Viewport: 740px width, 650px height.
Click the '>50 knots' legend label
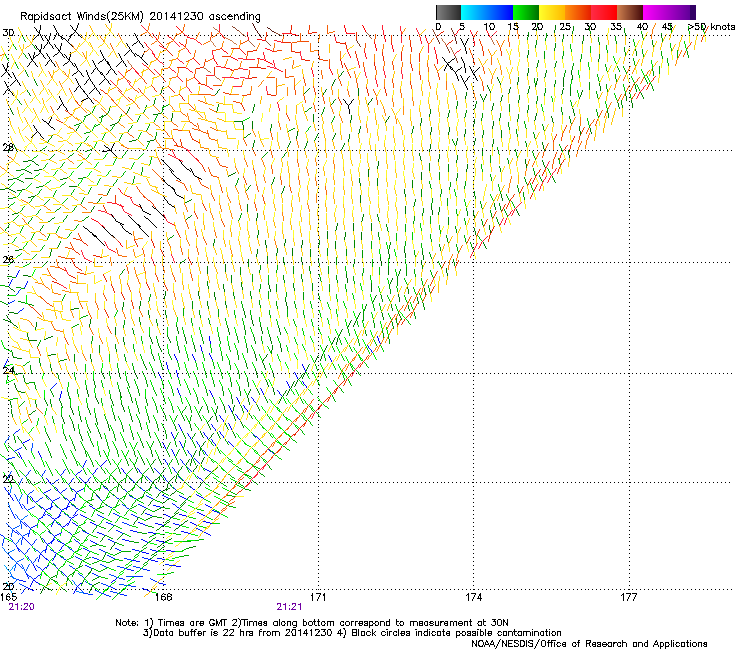point(711,27)
